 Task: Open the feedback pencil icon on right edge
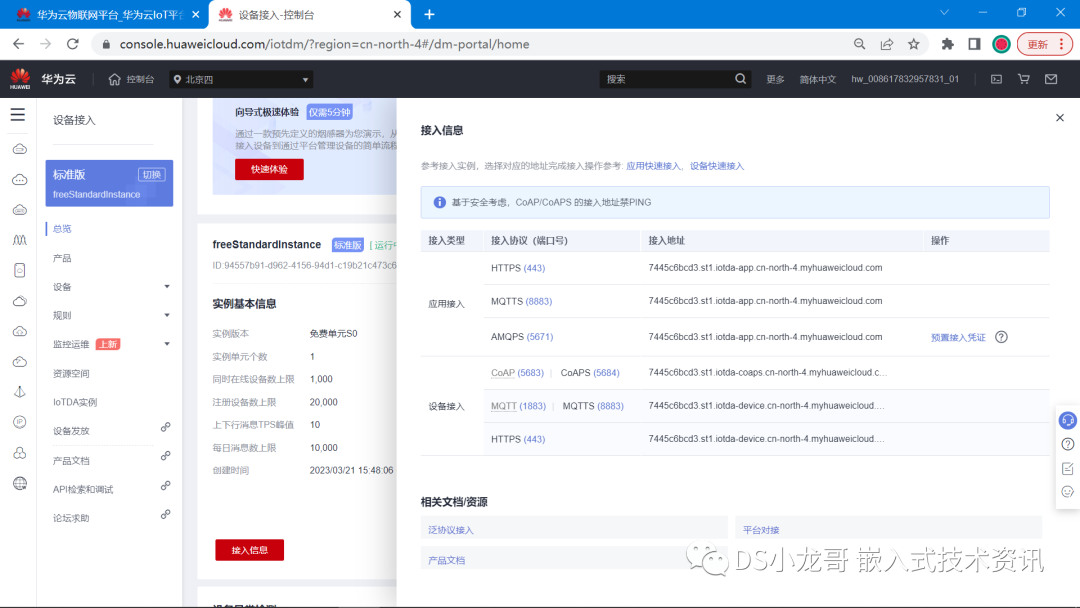[1068, 467]
